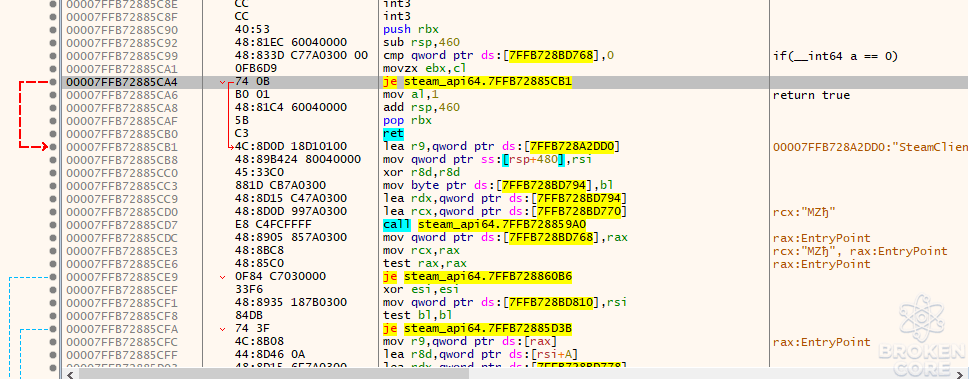
Task: Click the 'je steam_api64.7FFB728860B6' instruction
Action: (x=478, y=276)
